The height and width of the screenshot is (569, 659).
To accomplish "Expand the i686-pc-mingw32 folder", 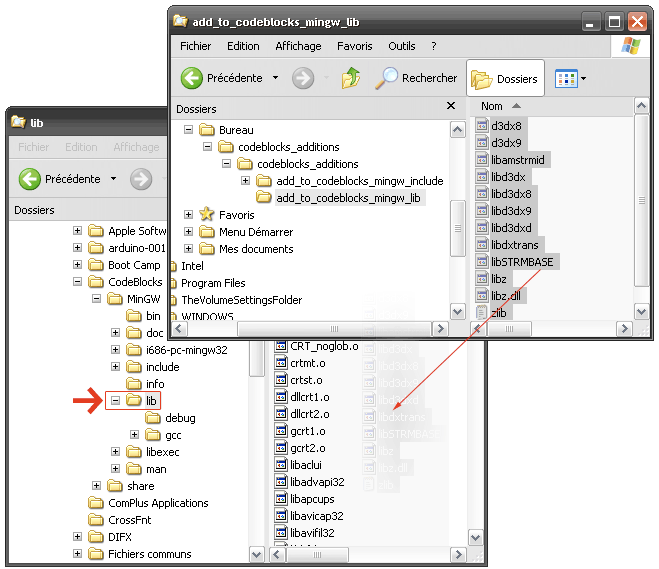I will (115, 350).
